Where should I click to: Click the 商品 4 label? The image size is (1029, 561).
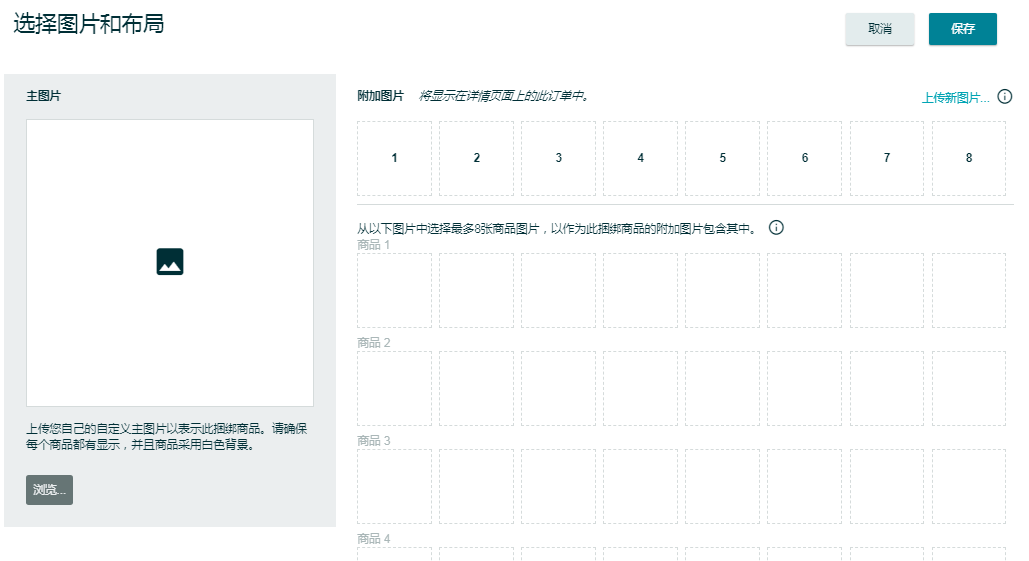373,539
